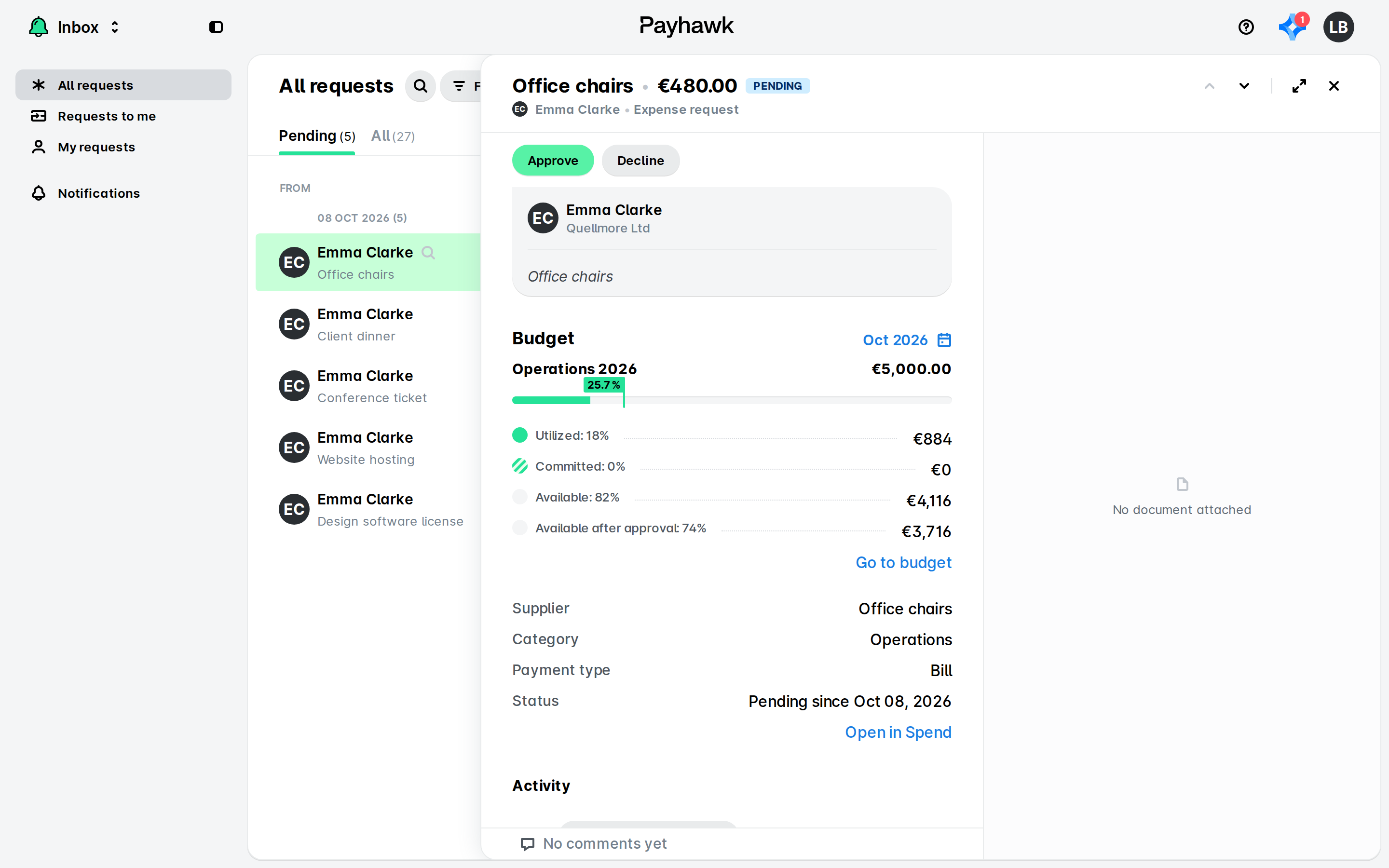The image size is (1389, 868).
Task: Open the LB user profile avatar
Action: tap(1338, 27)
